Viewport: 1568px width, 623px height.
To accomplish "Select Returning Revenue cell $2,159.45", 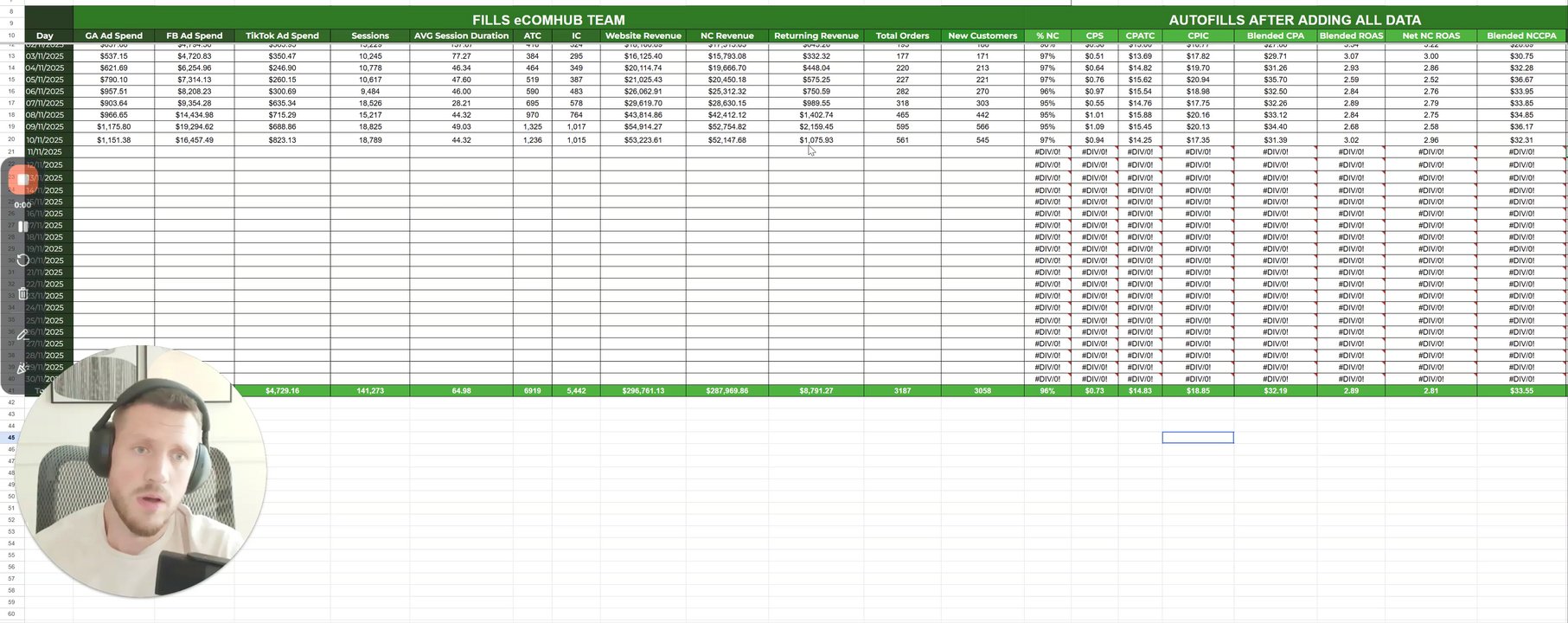I will click(x=816, y=126).
